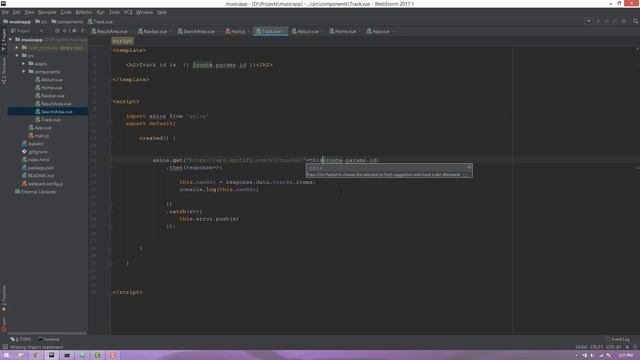Select SearchArea.vue in the project tree
640x360 pixels.
53,112
